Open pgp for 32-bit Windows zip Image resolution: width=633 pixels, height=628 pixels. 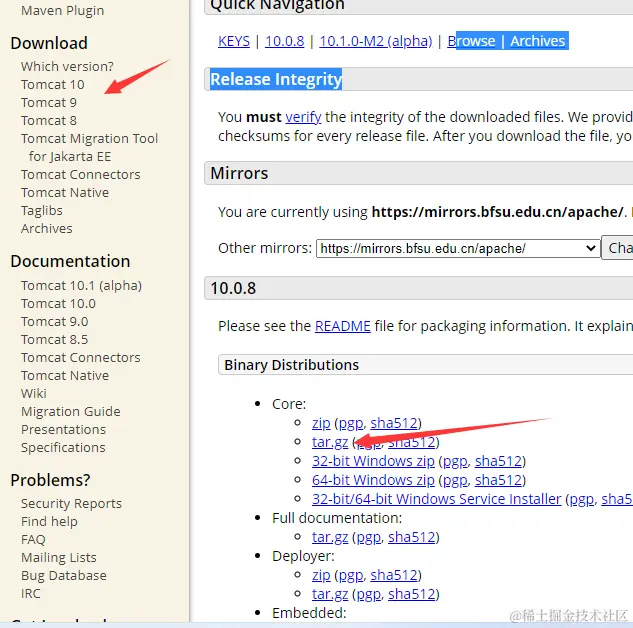pyautogui.click(x=455, y=462)
